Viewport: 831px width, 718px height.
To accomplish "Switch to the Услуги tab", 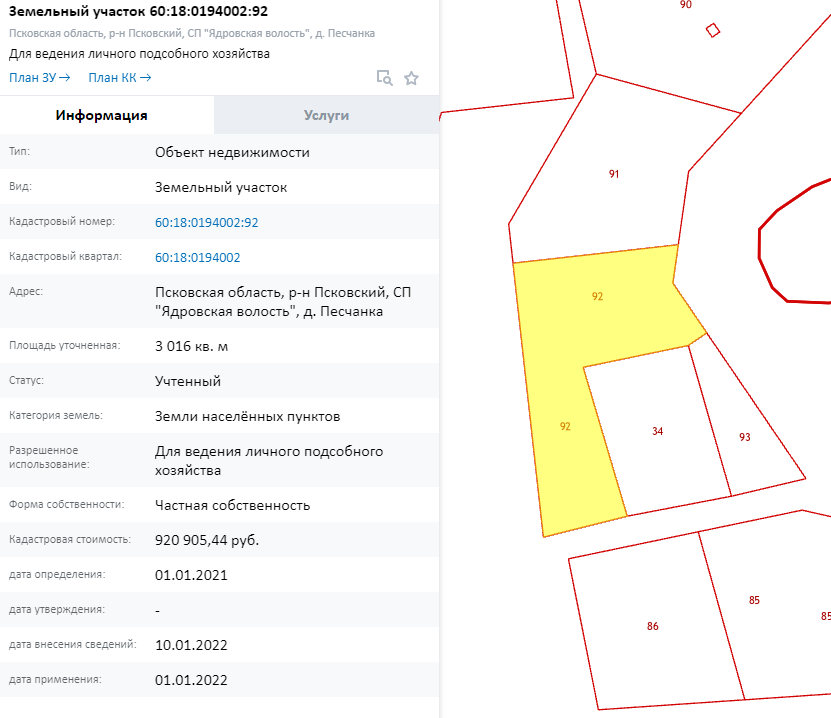I will pyautogui.click(x=326, y=115).
